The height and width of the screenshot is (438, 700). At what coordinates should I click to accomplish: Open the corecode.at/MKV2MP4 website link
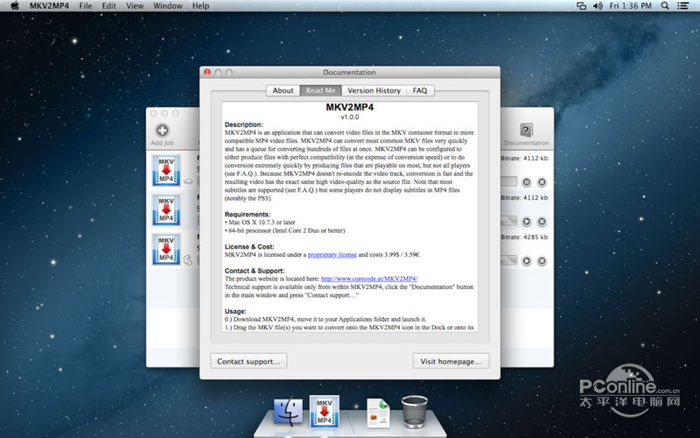click(369, 279)
